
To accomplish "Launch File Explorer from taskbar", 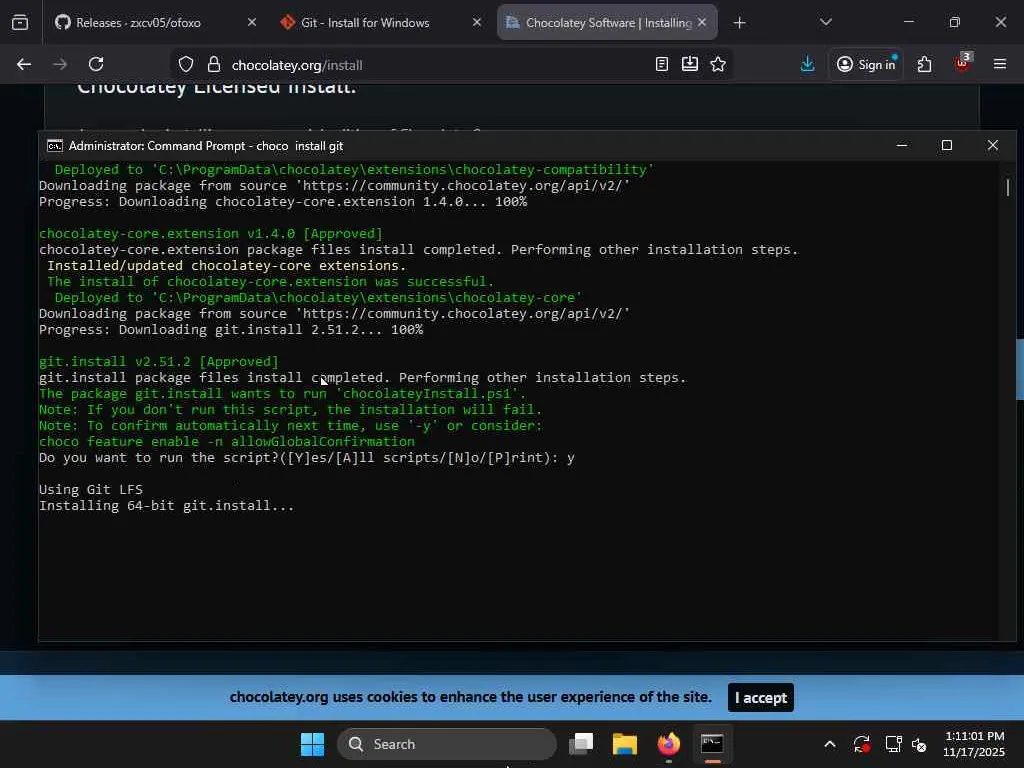I will [x=625, y=744].
